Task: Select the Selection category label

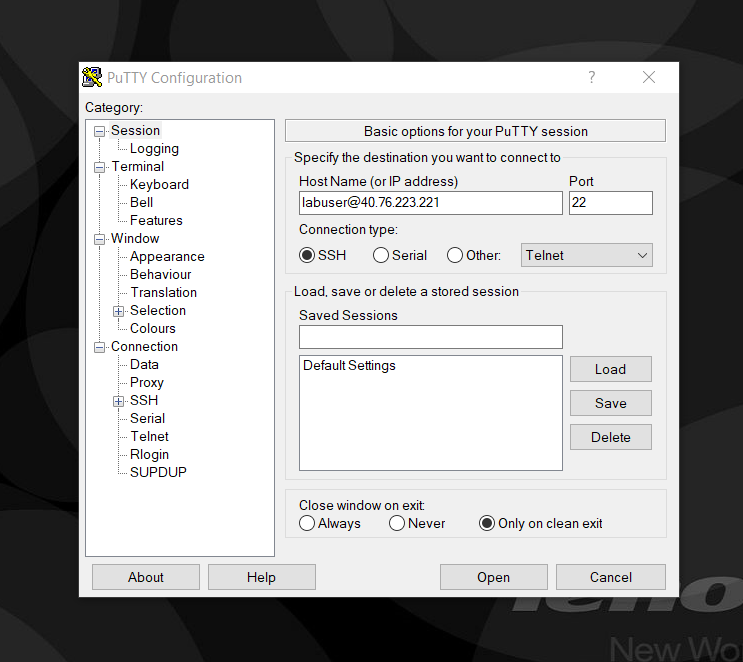Action: (x=158, y=310)
